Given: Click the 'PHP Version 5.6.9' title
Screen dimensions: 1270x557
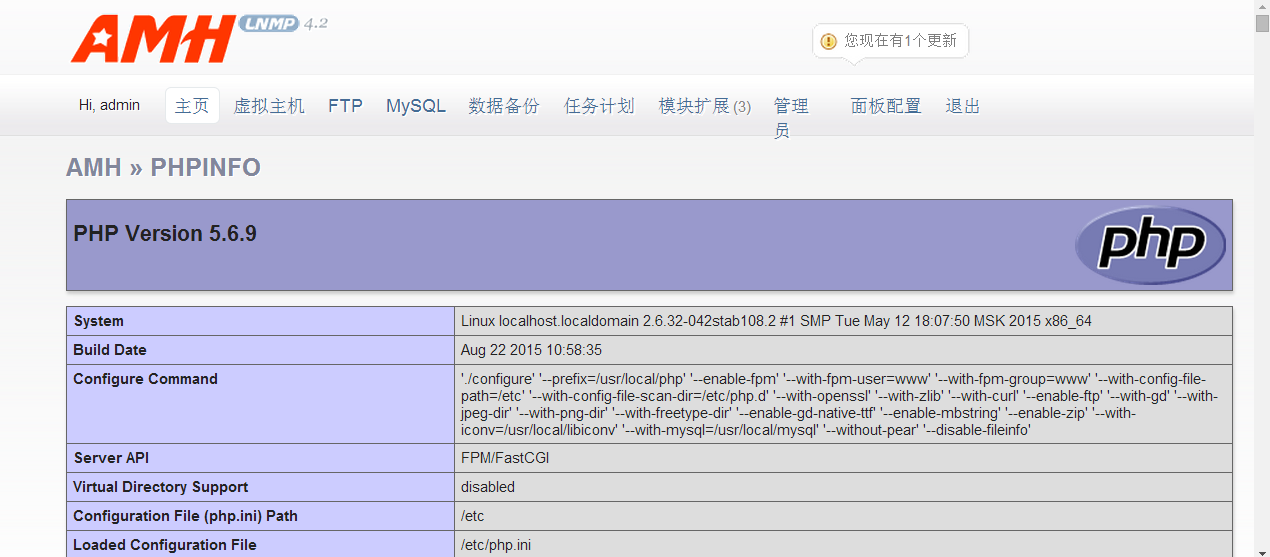Looking at the screenshot, I should [x=165, y=234].
